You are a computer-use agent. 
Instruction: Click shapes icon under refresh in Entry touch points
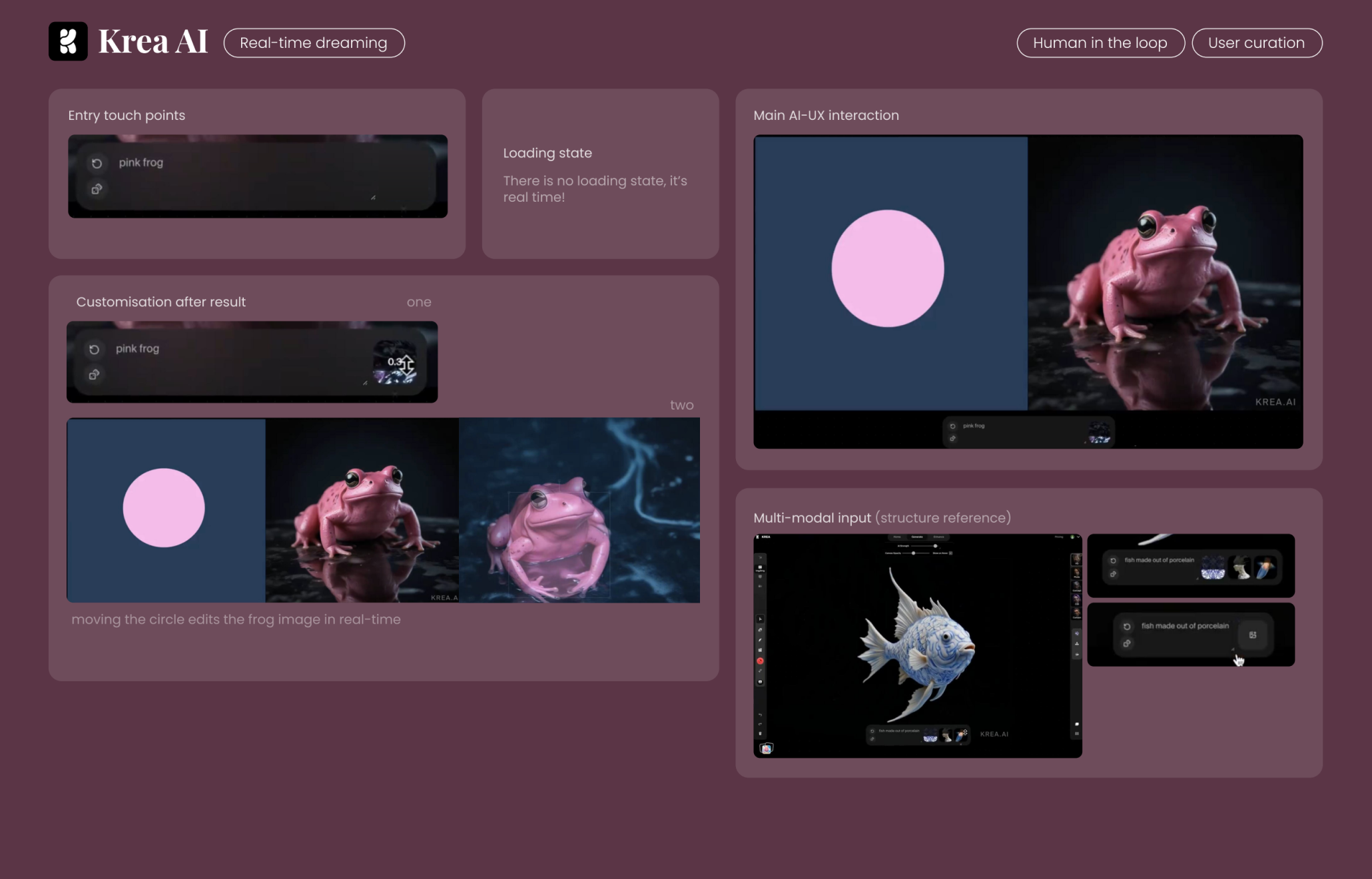97,189
